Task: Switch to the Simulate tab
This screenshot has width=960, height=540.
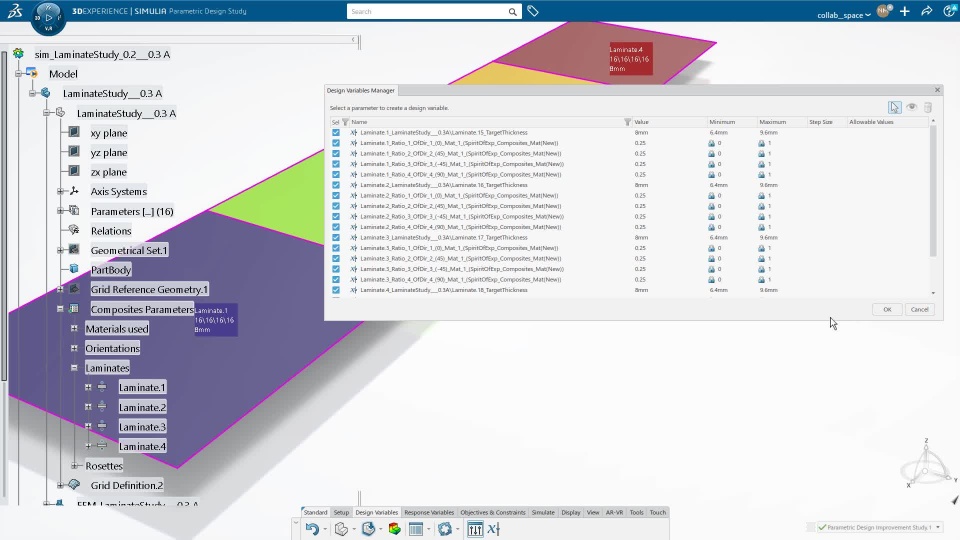Action: click(x=542, y=512)
